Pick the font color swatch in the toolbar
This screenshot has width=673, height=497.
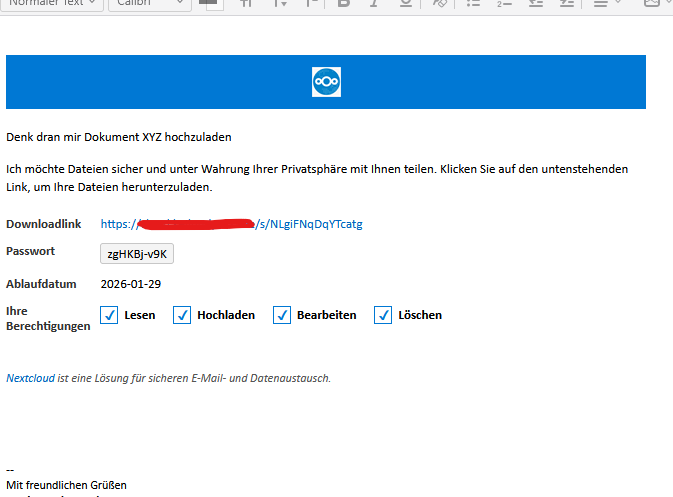point(210,4)
